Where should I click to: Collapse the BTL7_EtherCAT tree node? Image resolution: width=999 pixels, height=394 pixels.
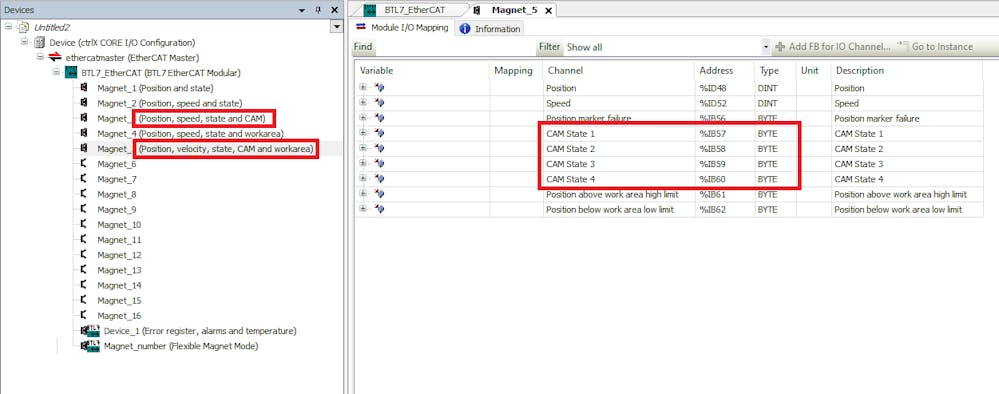(x=55, y=72)
